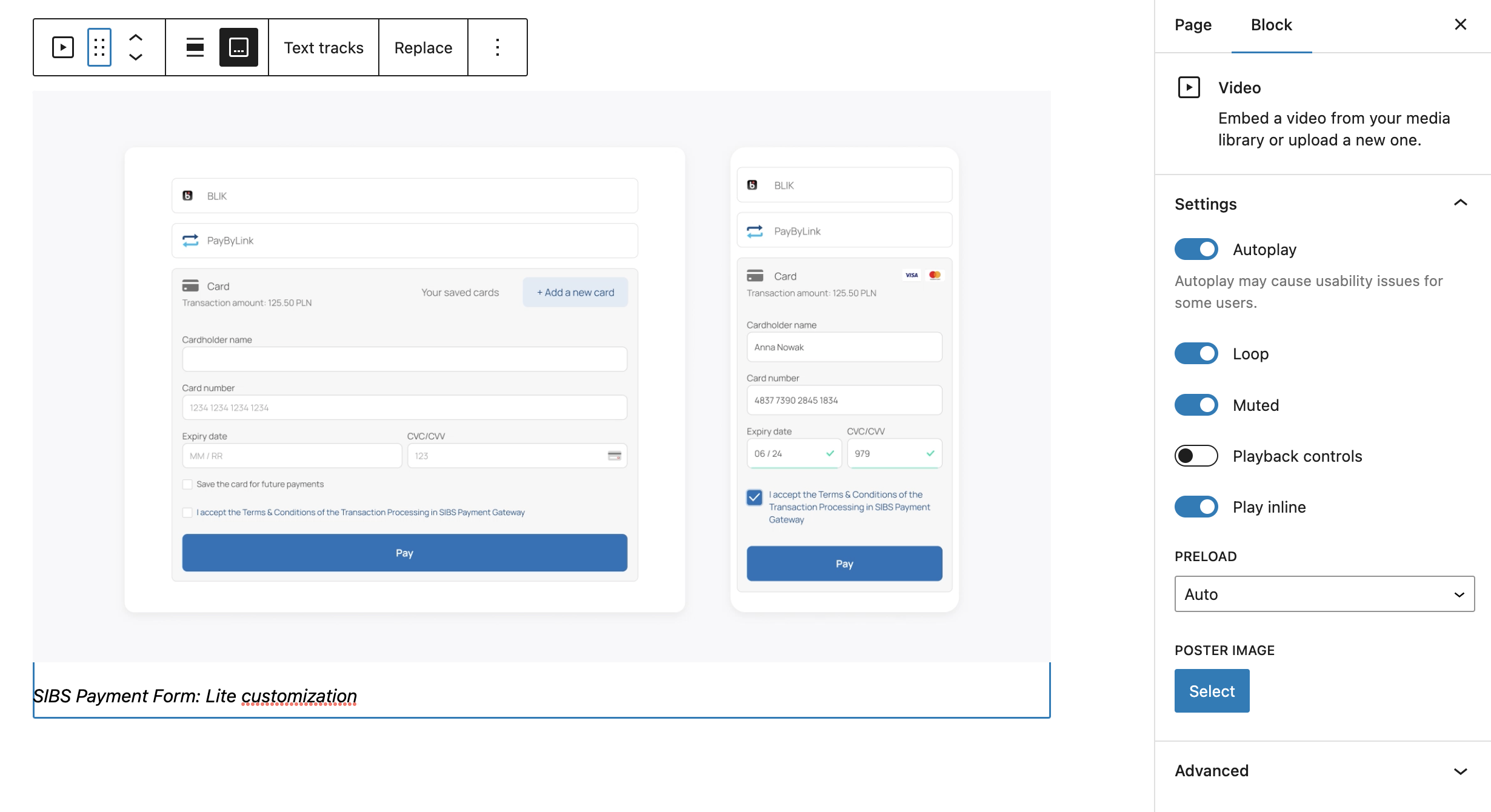Click the Video block type icon in toolbar
The height and width of the screenshot is (812, 1491).
[63, 47]
